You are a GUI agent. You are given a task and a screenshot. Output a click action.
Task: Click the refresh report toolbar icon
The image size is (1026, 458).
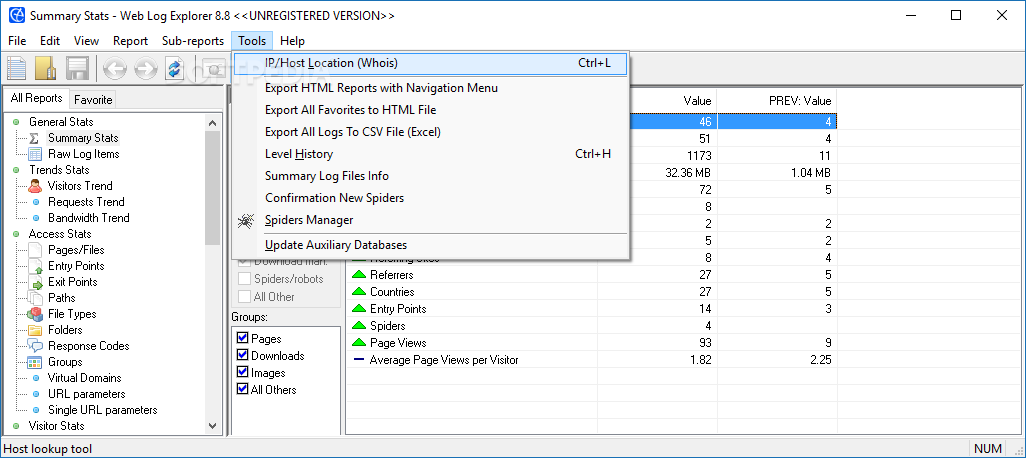click(175, 68)
